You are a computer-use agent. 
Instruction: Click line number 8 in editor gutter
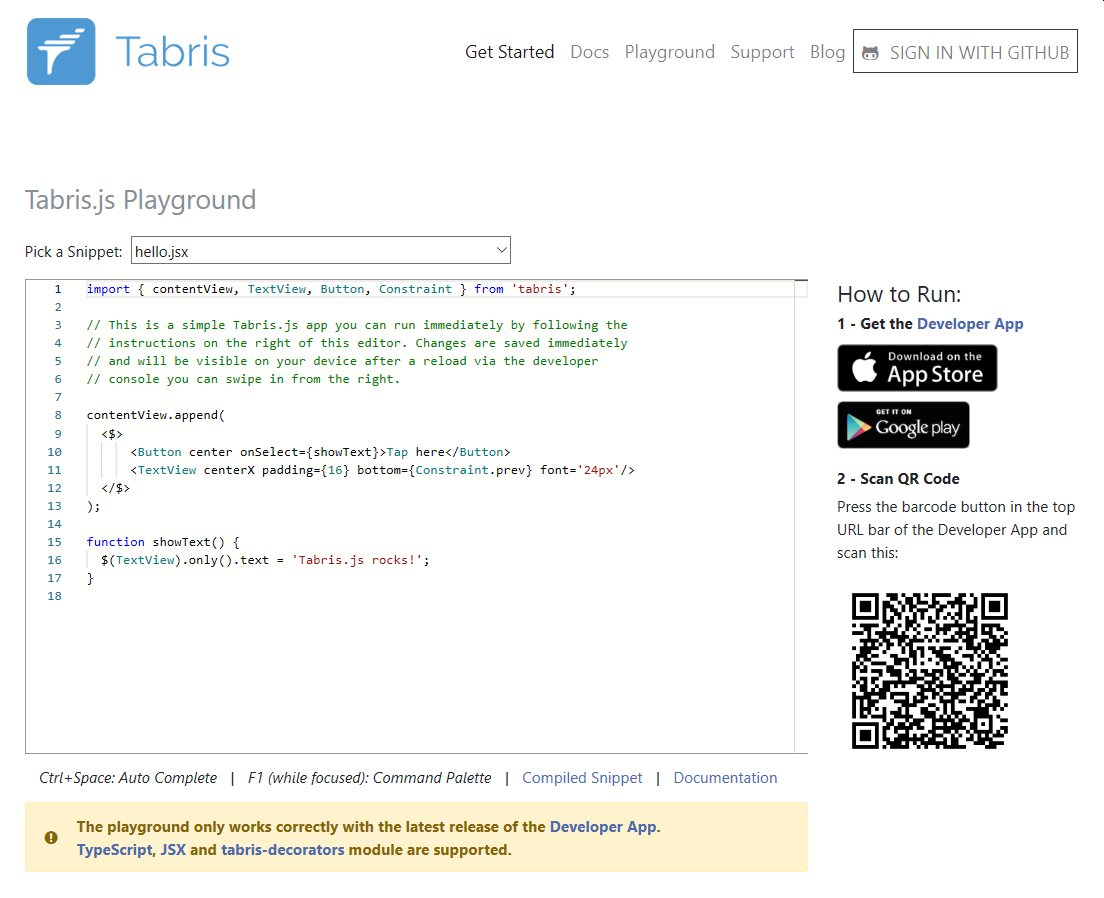pos(58,416)
